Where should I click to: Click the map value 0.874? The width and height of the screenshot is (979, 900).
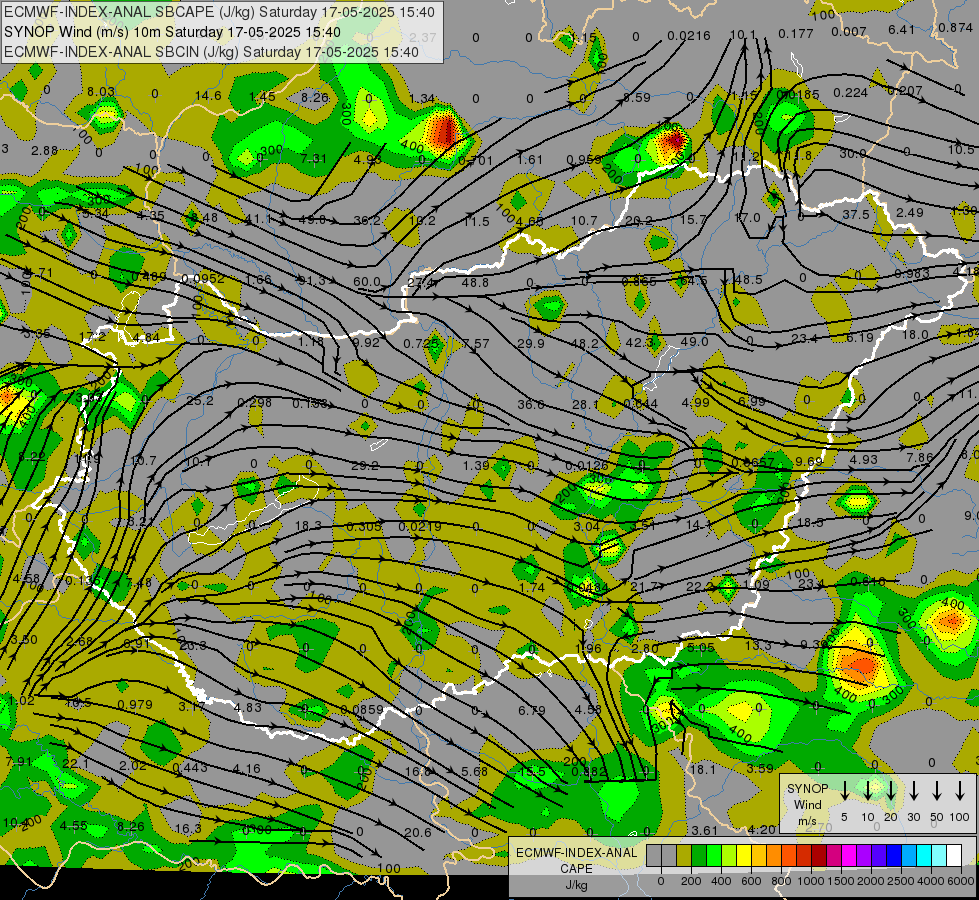[x=955, y=27]
